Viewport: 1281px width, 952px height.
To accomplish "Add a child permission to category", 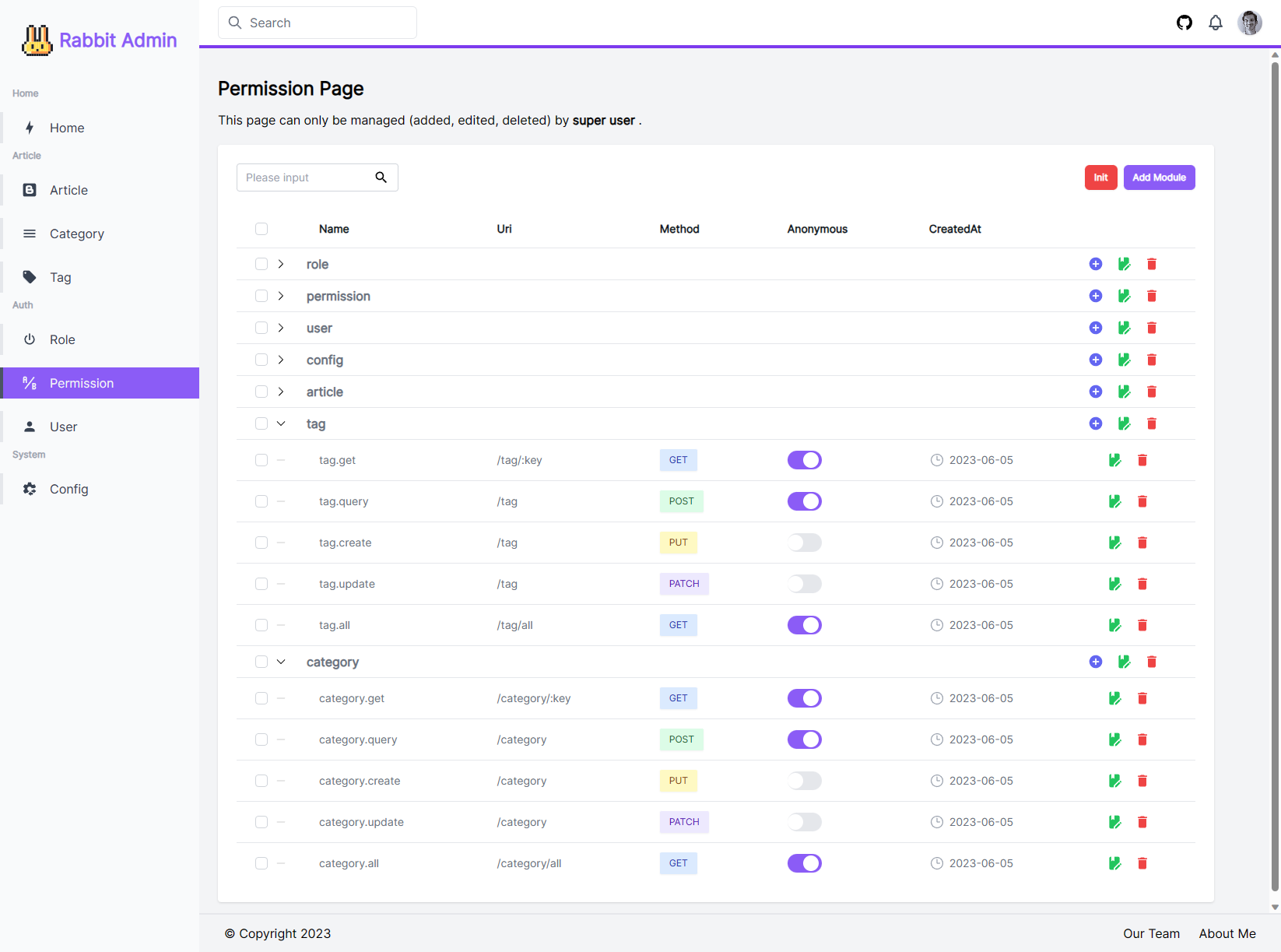I will 1096,662.
